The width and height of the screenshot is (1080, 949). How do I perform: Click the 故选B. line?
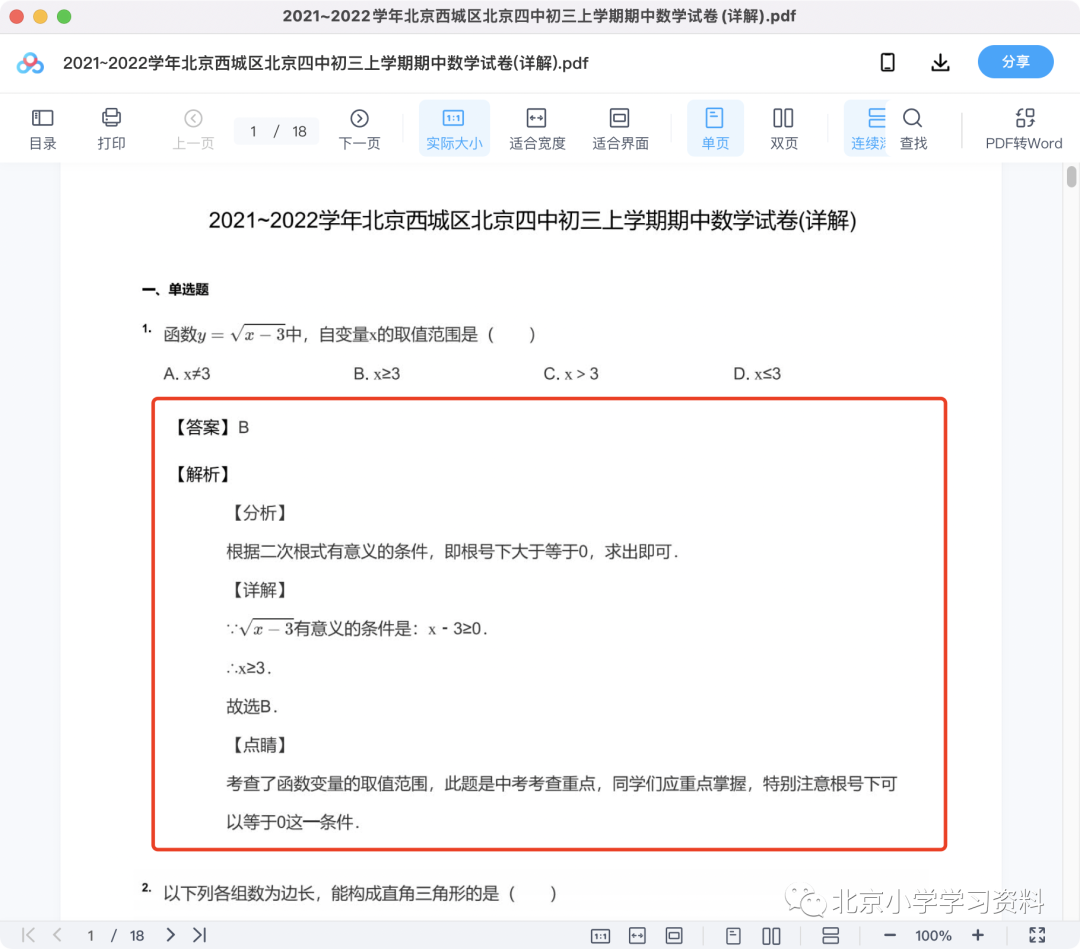(x=251, y=706)
